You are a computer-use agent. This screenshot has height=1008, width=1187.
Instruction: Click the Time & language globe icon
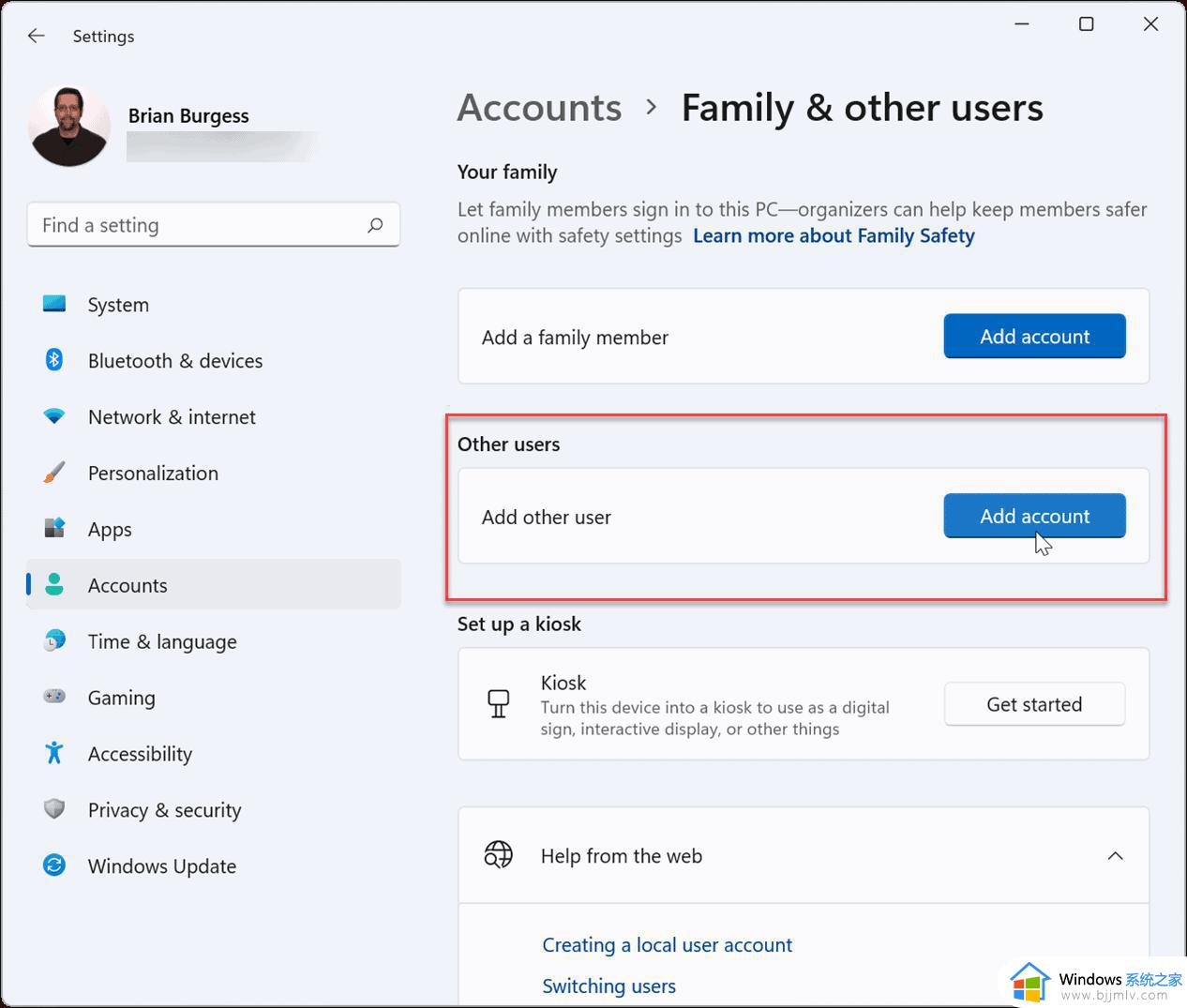pos(54,641)
